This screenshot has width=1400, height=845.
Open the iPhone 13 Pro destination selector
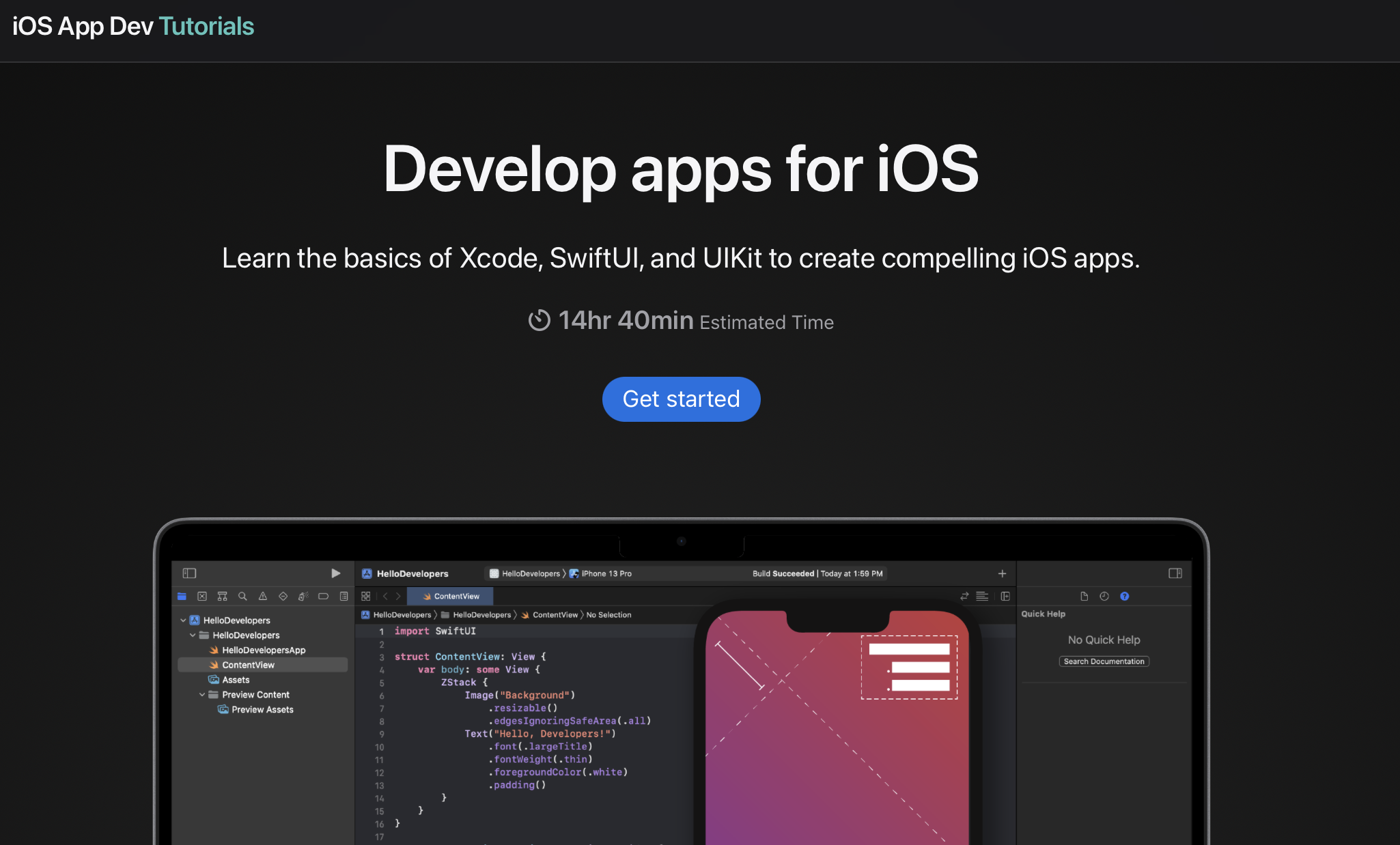click(x=606, y=574)
